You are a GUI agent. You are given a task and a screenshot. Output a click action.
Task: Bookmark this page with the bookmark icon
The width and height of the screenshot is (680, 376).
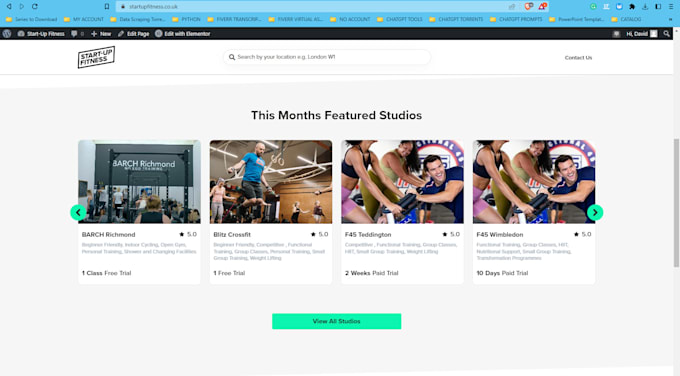[107, 7]
